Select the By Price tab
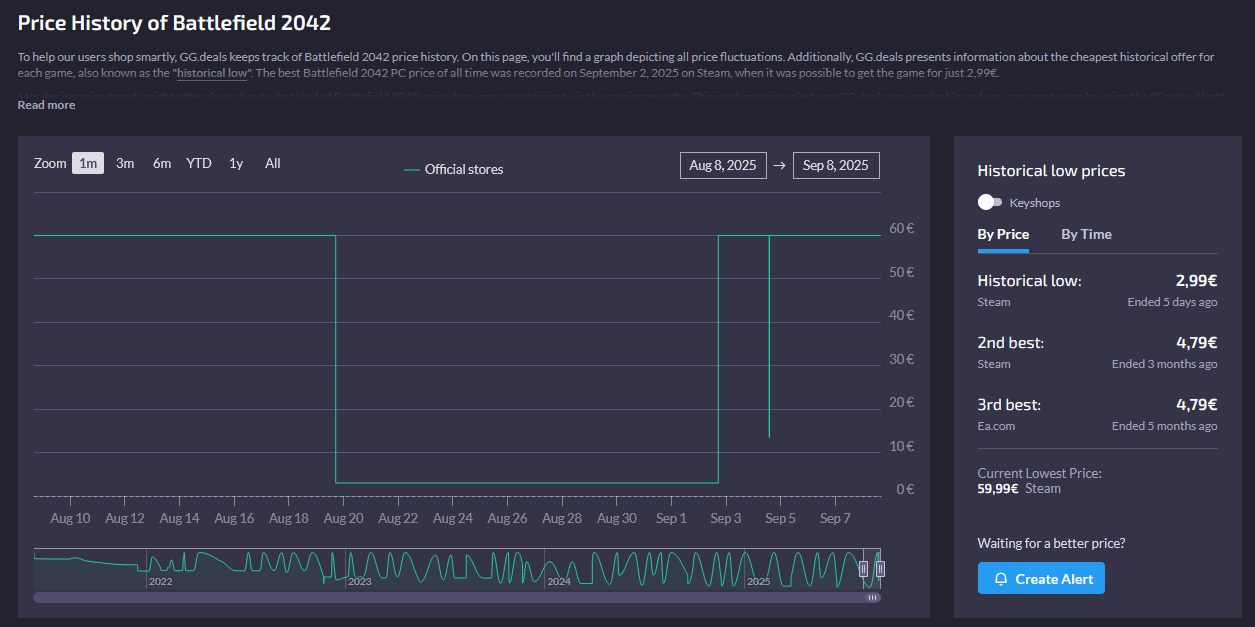1255x627 pixels. [x=1003, y=234]
